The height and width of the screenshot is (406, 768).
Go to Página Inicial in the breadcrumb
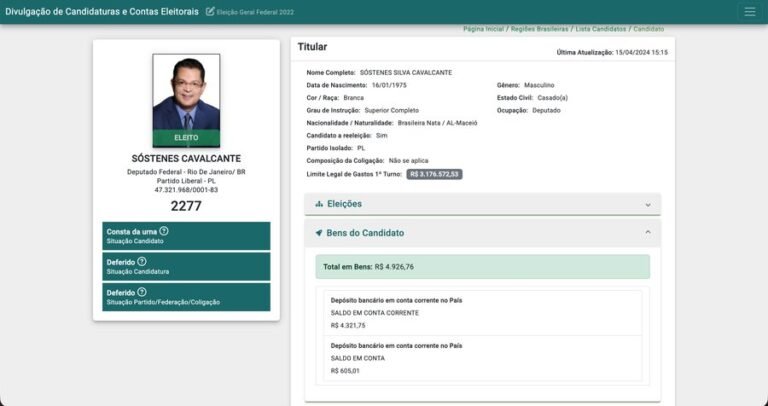pos(483,30)
